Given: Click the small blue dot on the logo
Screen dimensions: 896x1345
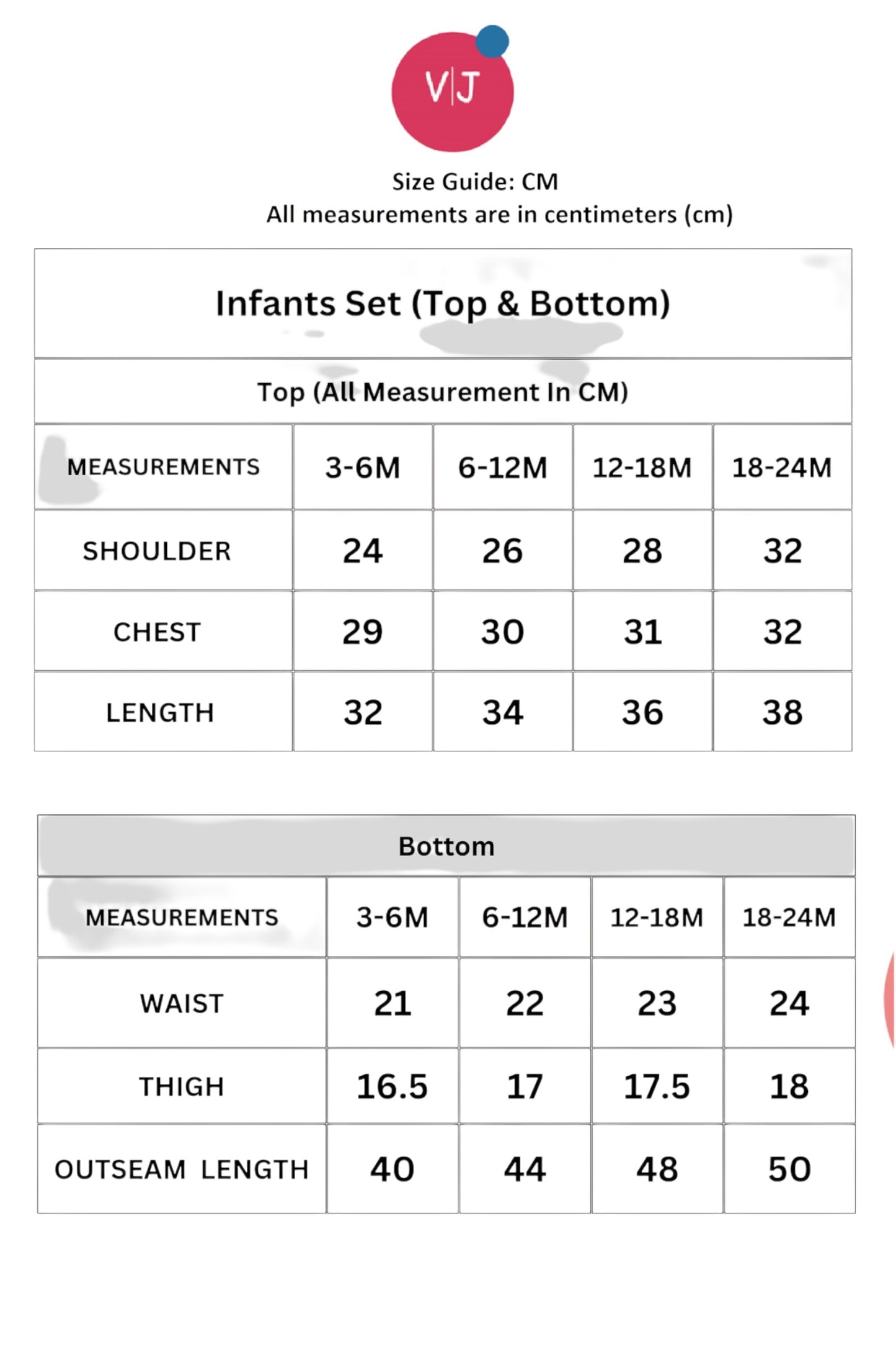Looking at the screenshot, I should pos(492,42).
